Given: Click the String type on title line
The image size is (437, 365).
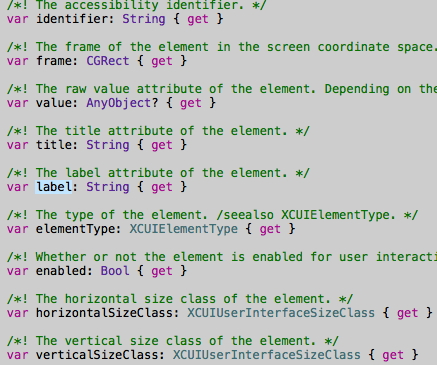Looking at the screenshot, I should point(108,145).
